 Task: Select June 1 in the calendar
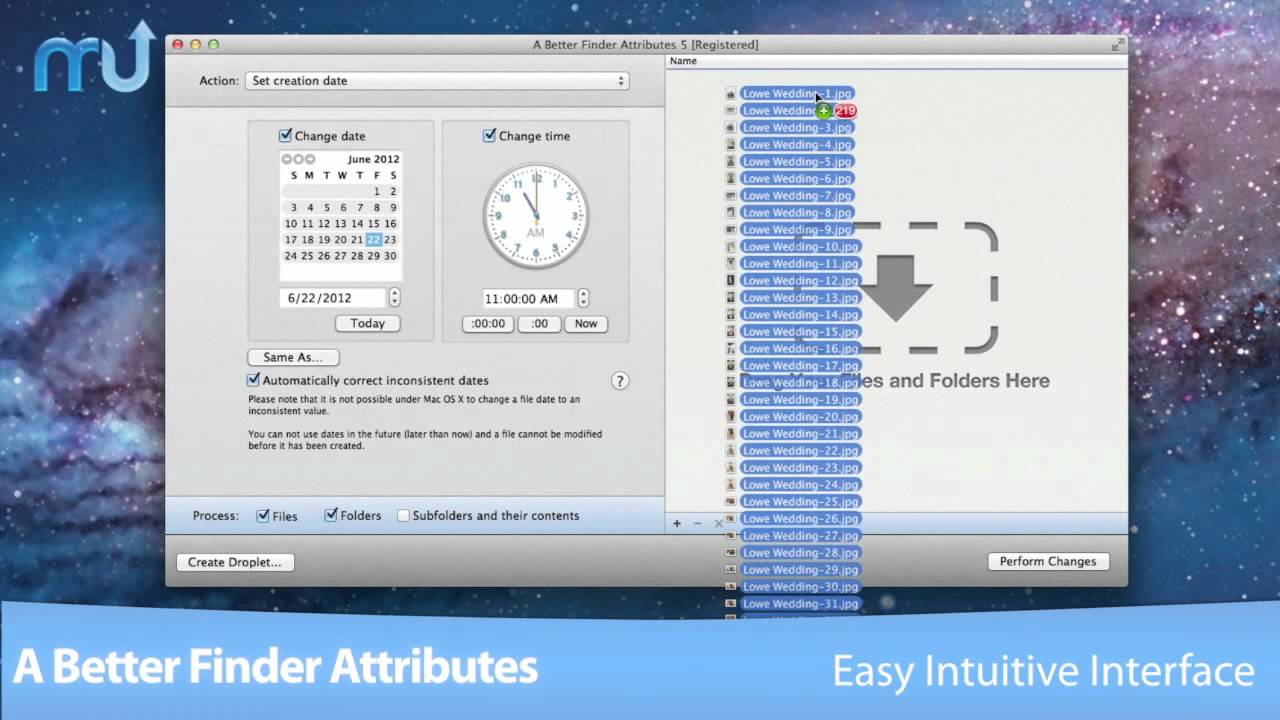377,192
